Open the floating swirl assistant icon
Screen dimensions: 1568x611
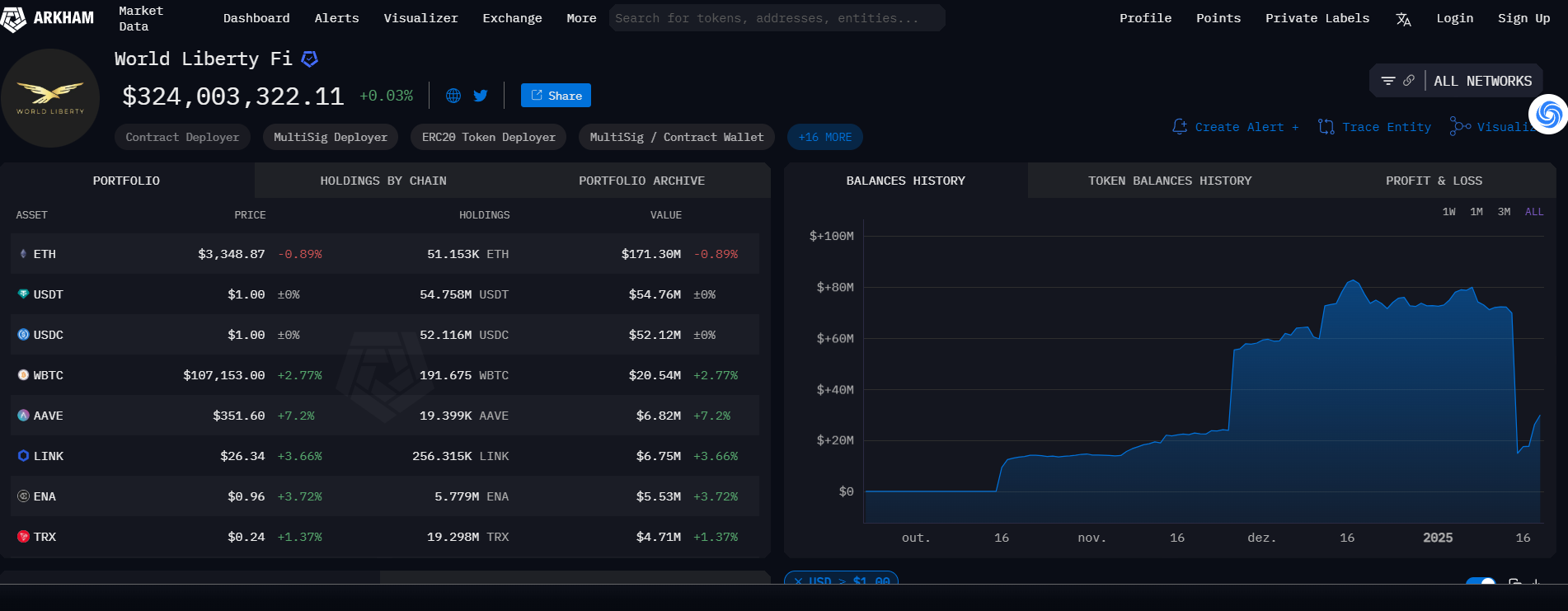[x=1548, y=114]
